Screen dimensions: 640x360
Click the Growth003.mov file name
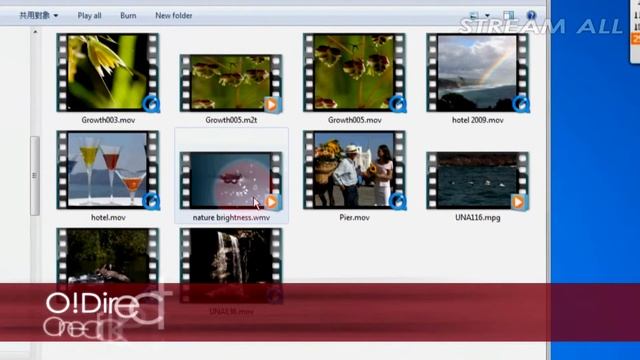(108, 120)
